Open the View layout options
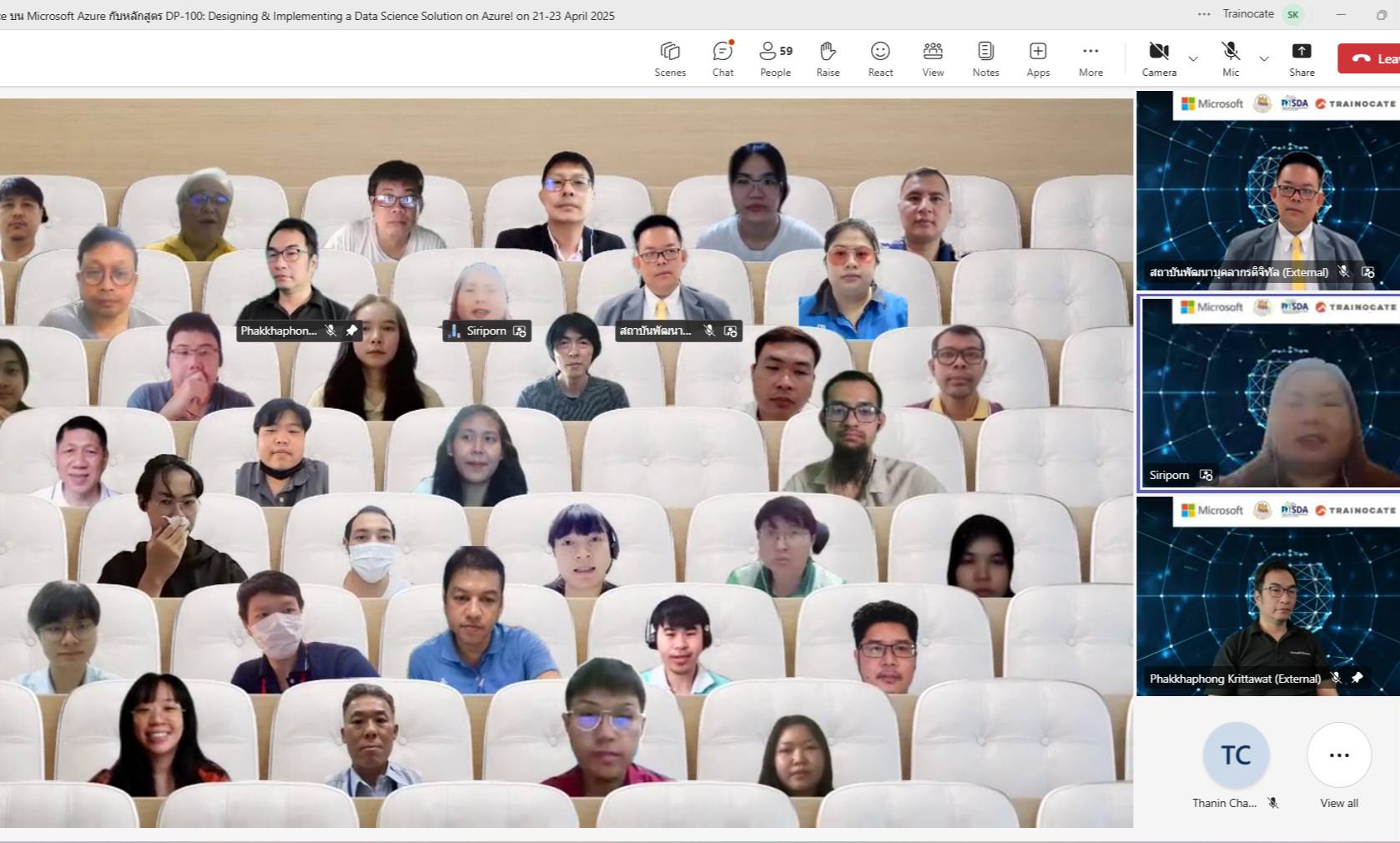The image size is (1400, 843). tap(933, 58)
